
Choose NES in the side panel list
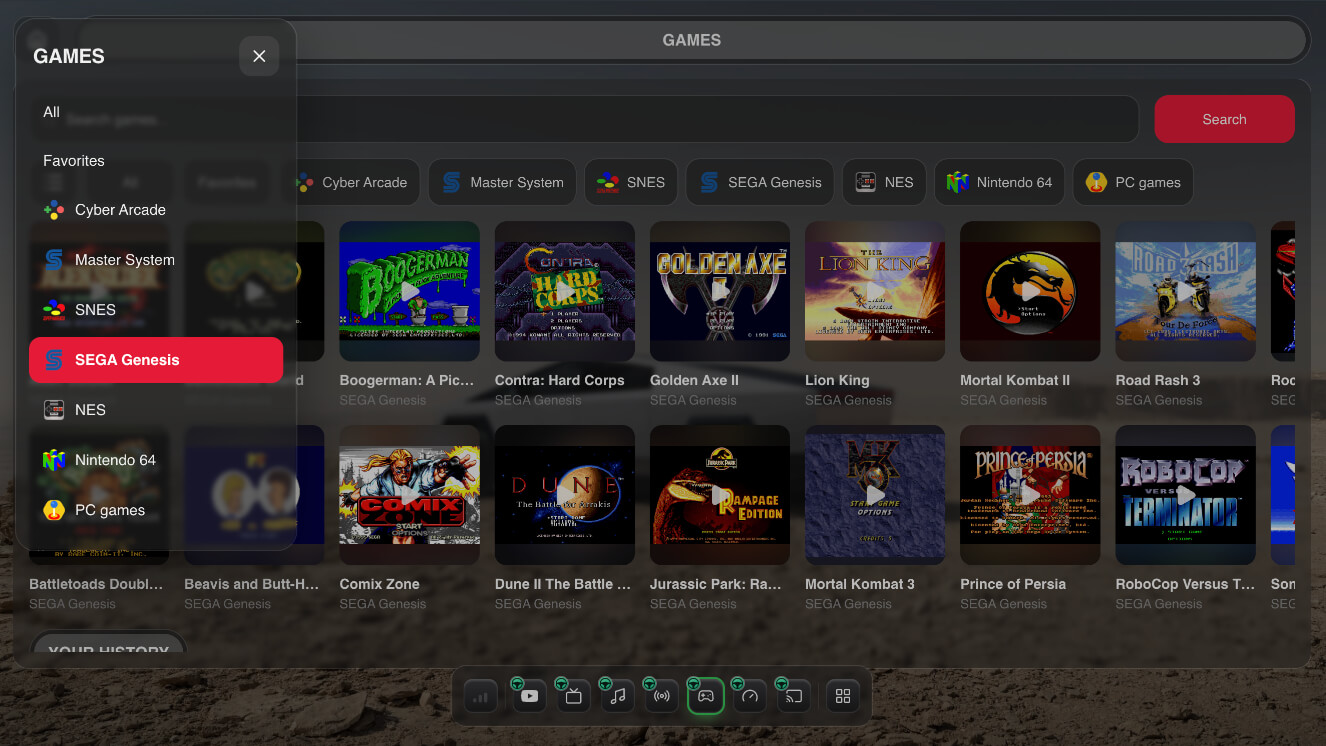click(x=155, y=410)
